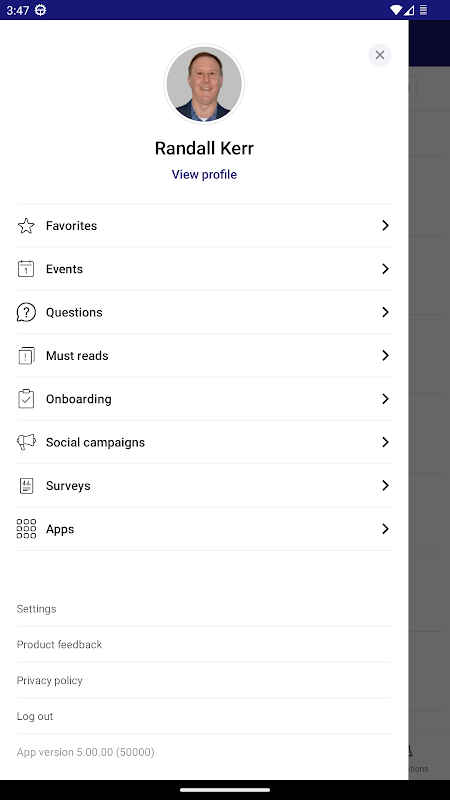Open the Events calendar icon

click(26, 269)
